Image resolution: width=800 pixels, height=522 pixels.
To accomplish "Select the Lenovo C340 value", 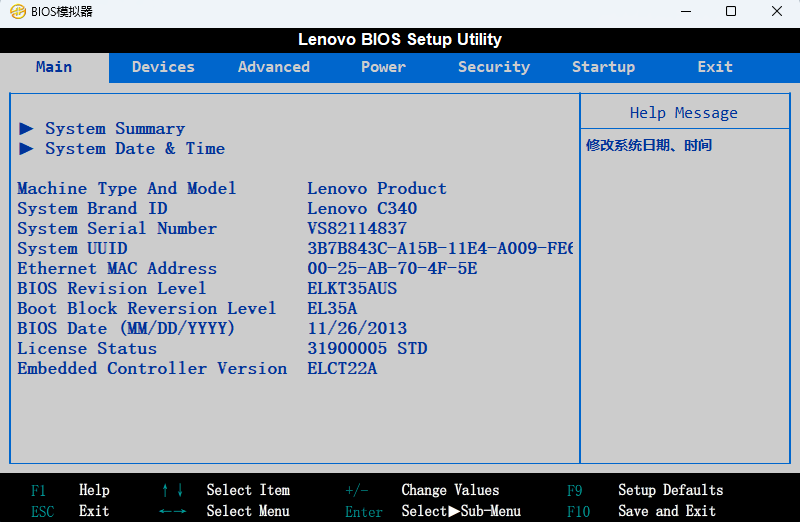I will (362, 208).
